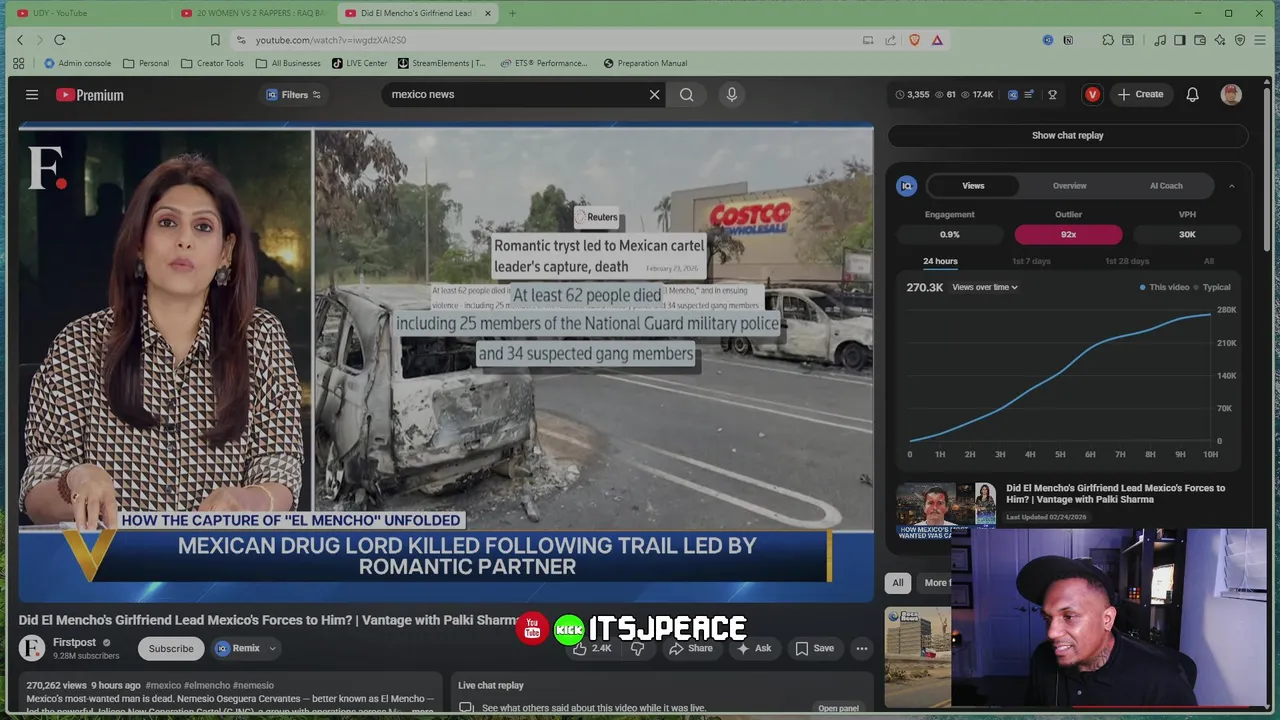1280x720 pixels.
Task: Click Open panel for live chat replay
Action: pyautogui.click(x=838, y=708)
